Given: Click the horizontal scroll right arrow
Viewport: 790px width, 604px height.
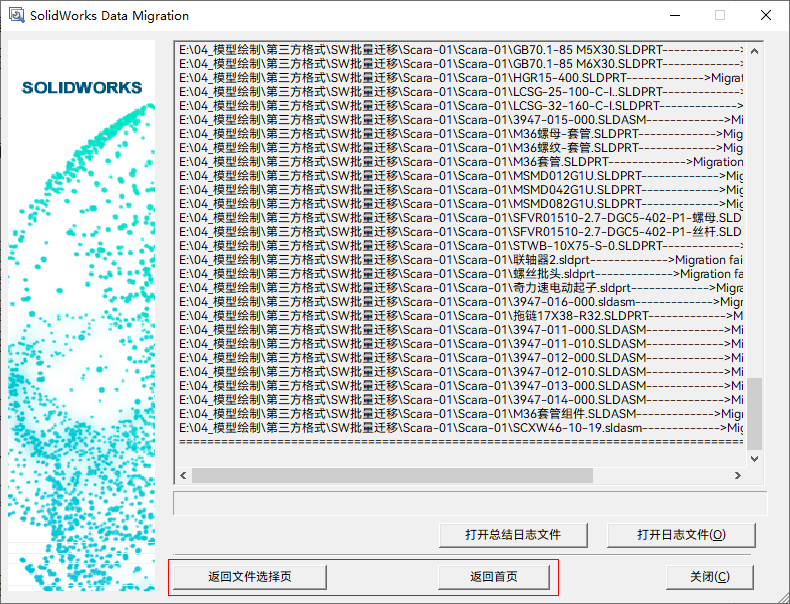Looking at the screenshot, I should pos(738,476).
